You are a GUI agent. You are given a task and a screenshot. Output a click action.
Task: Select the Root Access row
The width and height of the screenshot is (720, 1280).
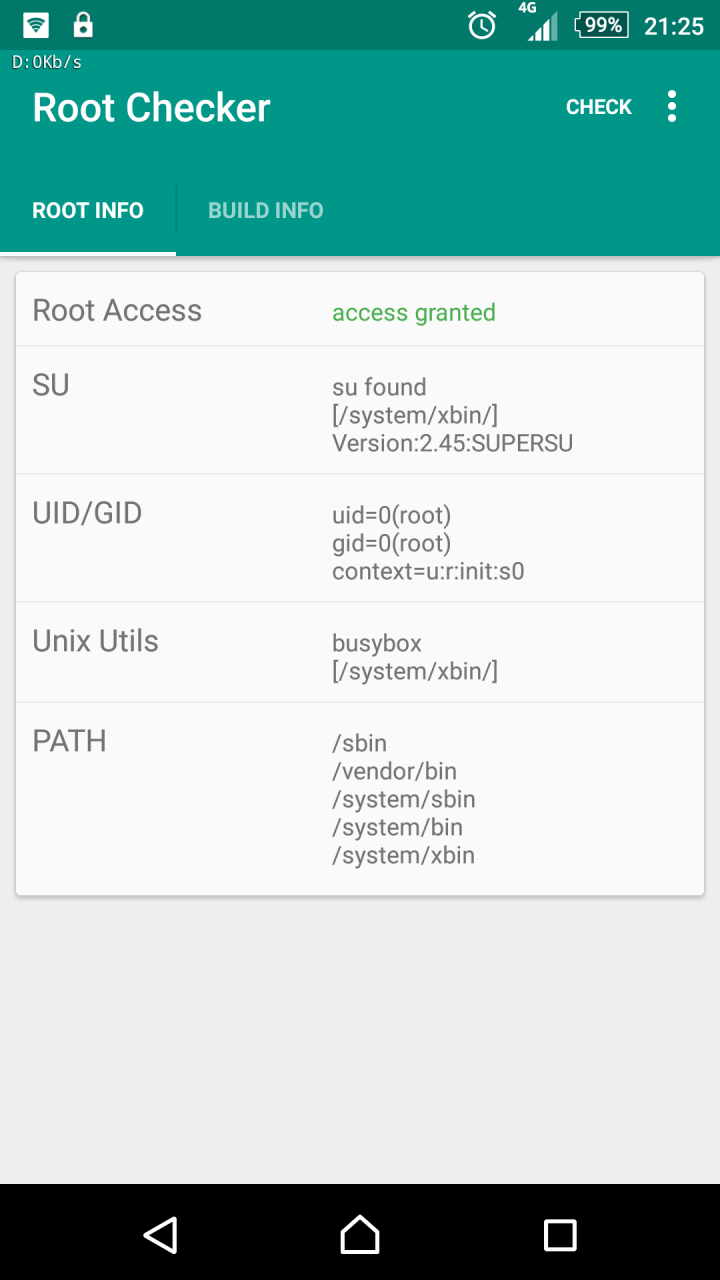360,310
